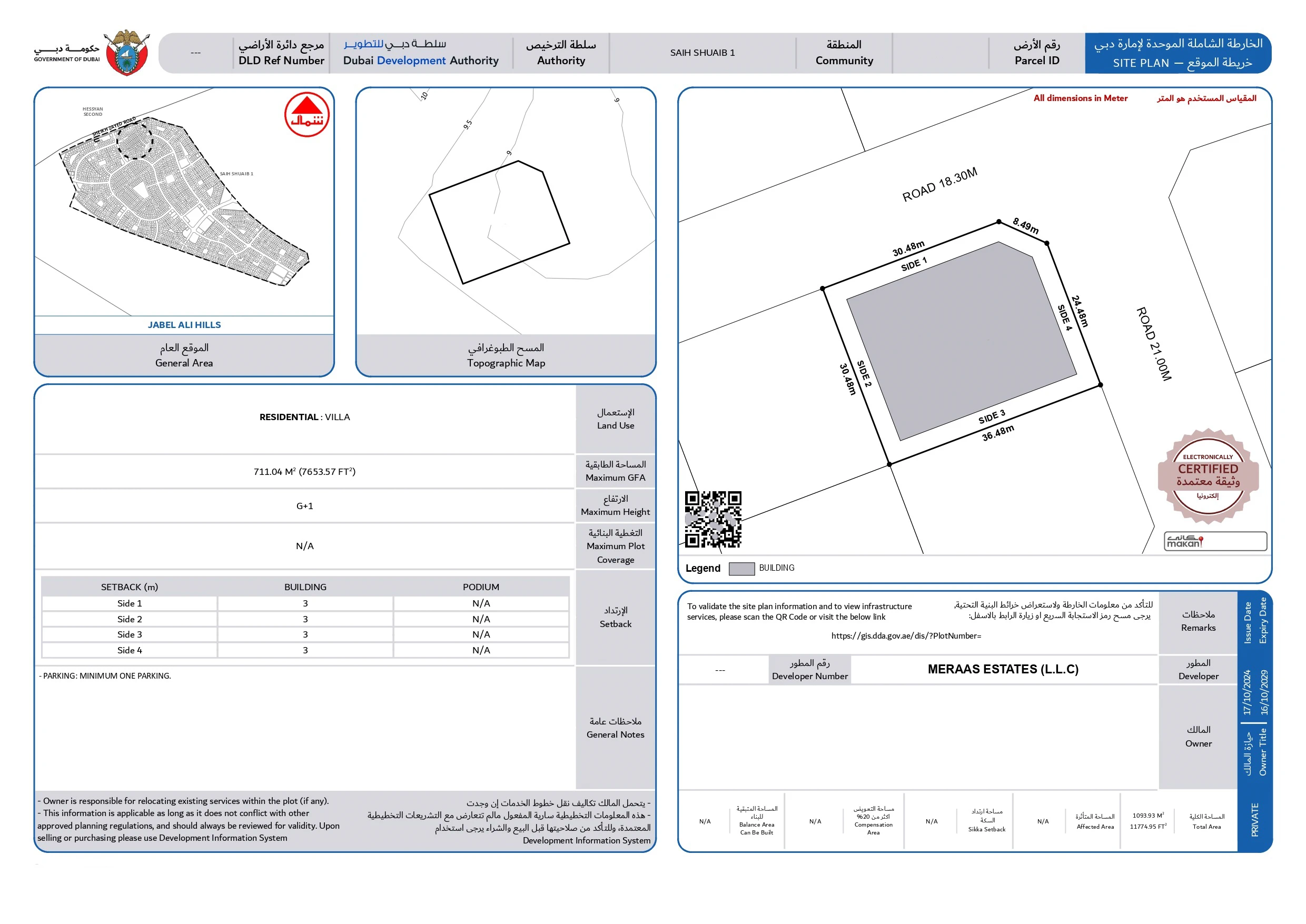1306x924 pixels.
Task: Click the HESSYAN SECOND map label
Action: (x=93, y=112)
